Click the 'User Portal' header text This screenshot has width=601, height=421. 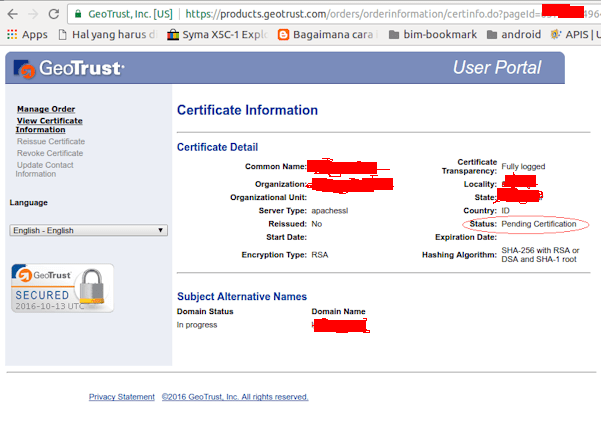tap(497, 67)
